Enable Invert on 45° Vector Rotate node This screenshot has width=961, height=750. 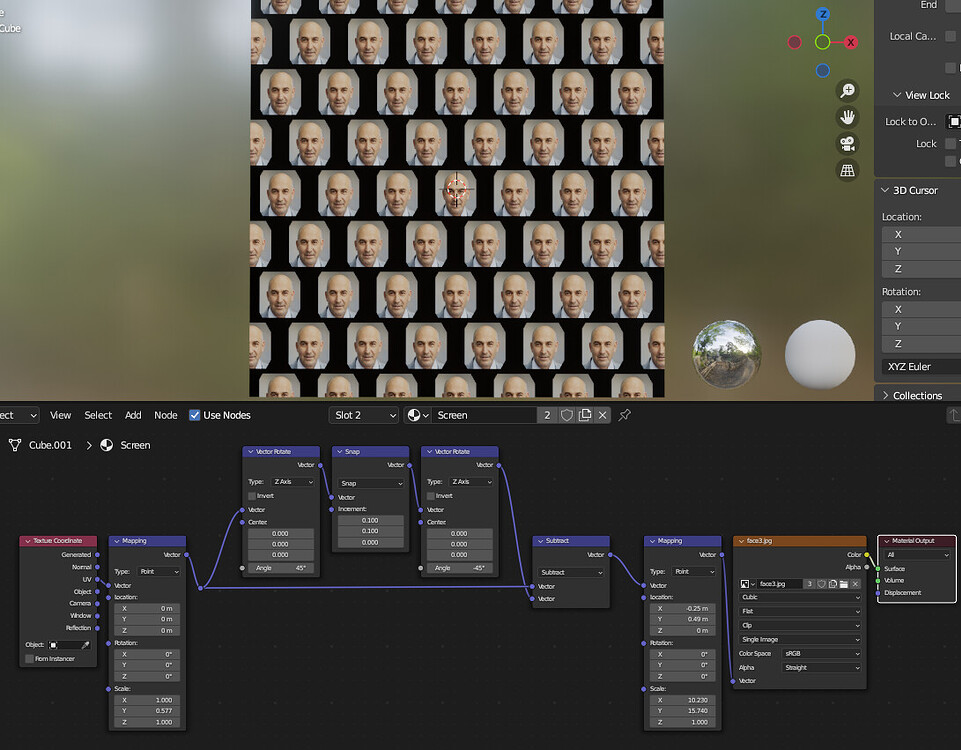pos(252,496)
